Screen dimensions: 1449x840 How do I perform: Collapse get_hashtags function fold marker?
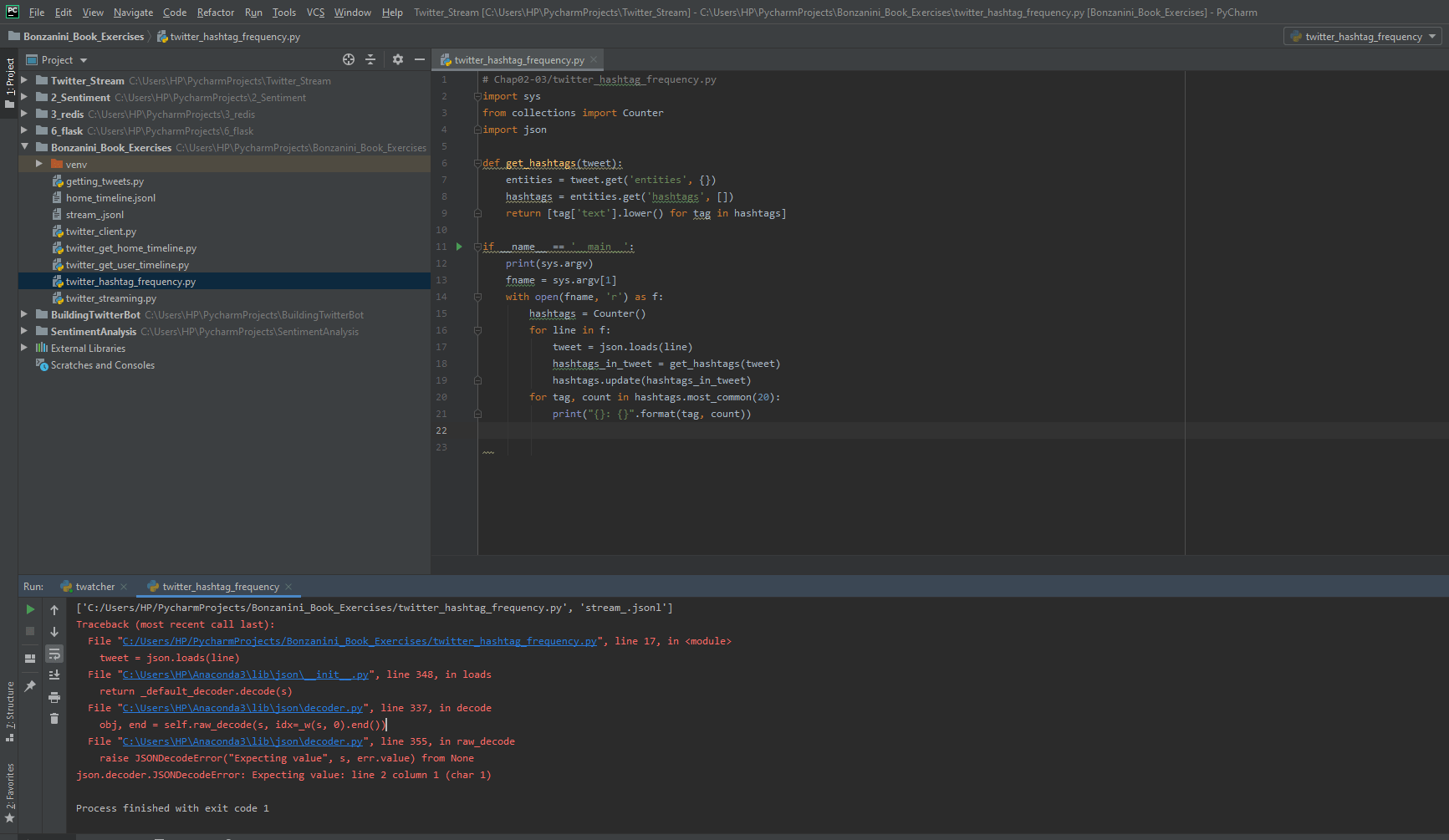pos(477,163)
